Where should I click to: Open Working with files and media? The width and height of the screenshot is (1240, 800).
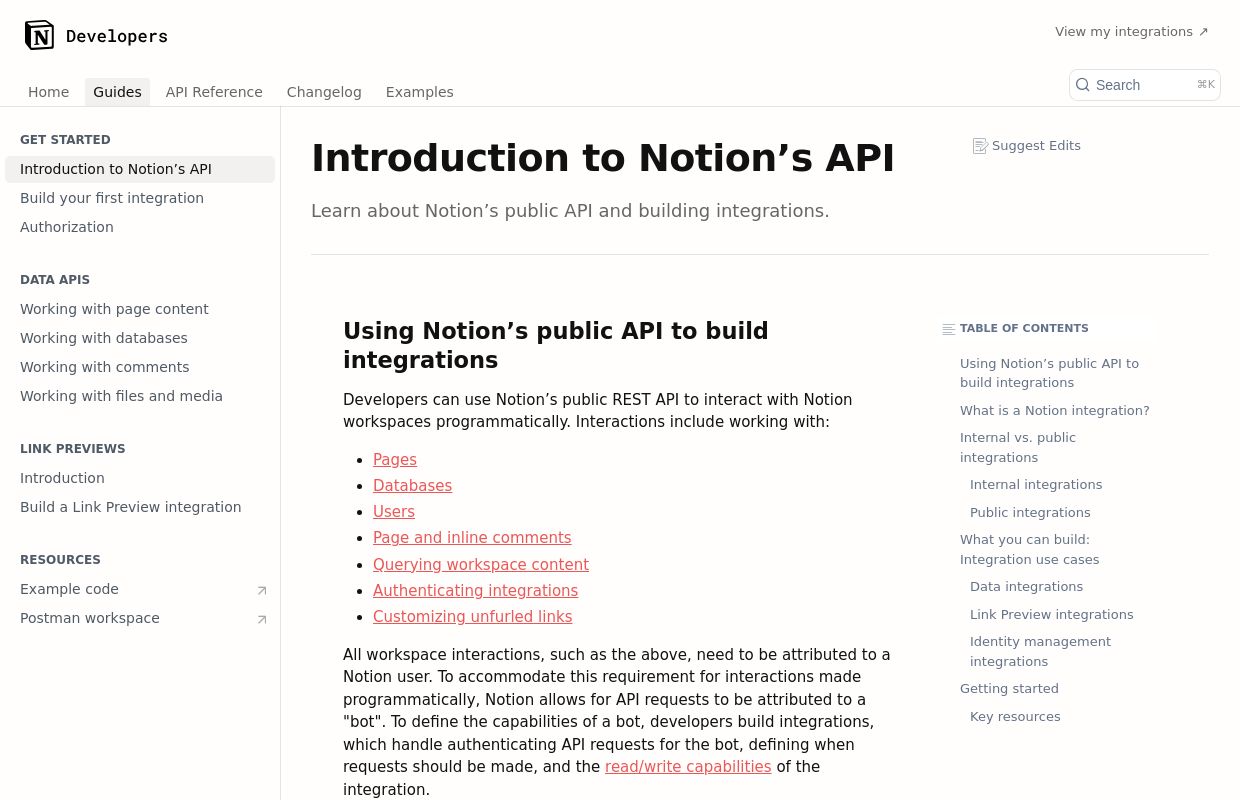pos(140,396)
